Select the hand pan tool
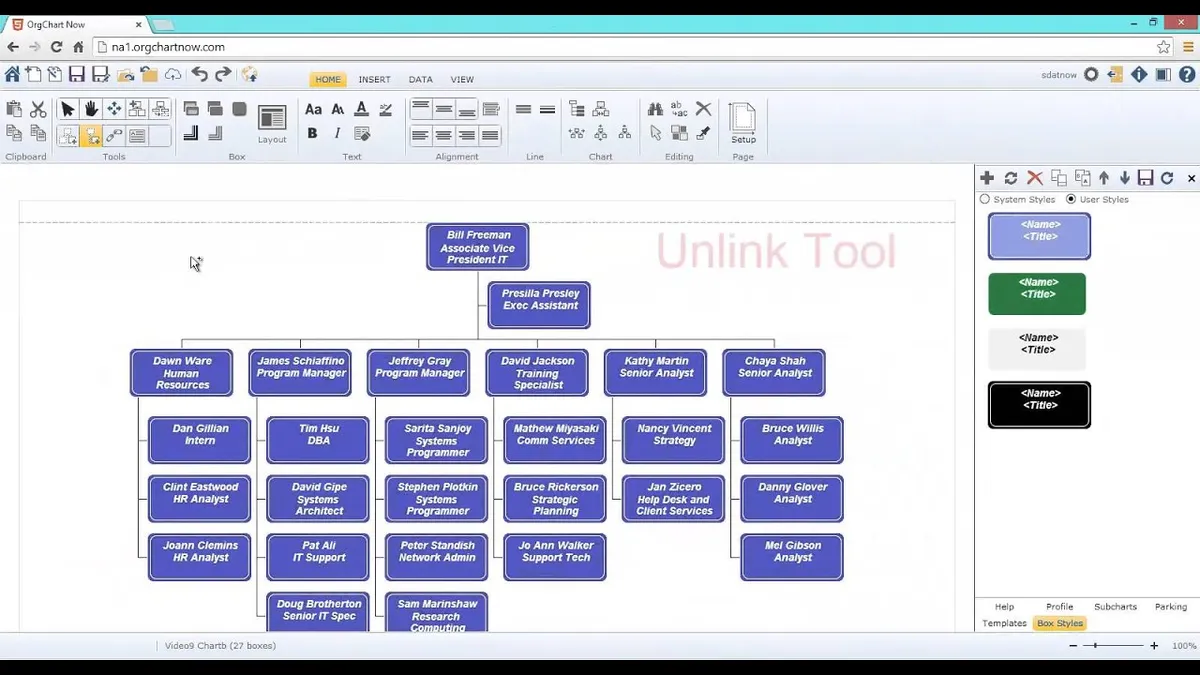This screenshot has width=1200, height=675. pyautogui.click(x=91, y=109)
